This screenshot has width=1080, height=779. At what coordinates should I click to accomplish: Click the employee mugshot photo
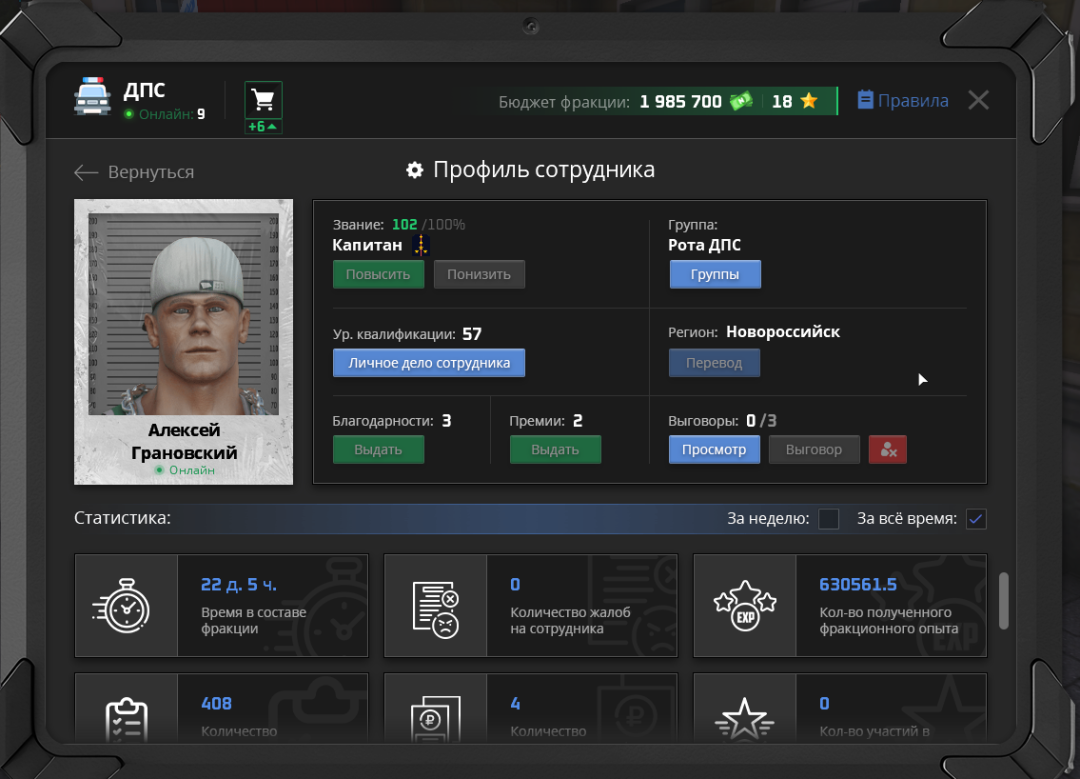click(x=183, y=310)
